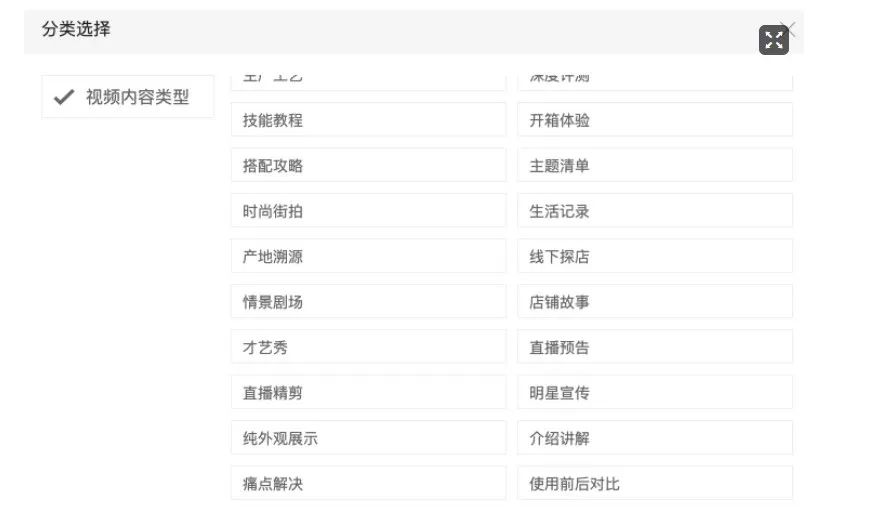Screen dimensions: 890x531
Task: Pick 直播精剪 from the list
Action: [368, 393]
